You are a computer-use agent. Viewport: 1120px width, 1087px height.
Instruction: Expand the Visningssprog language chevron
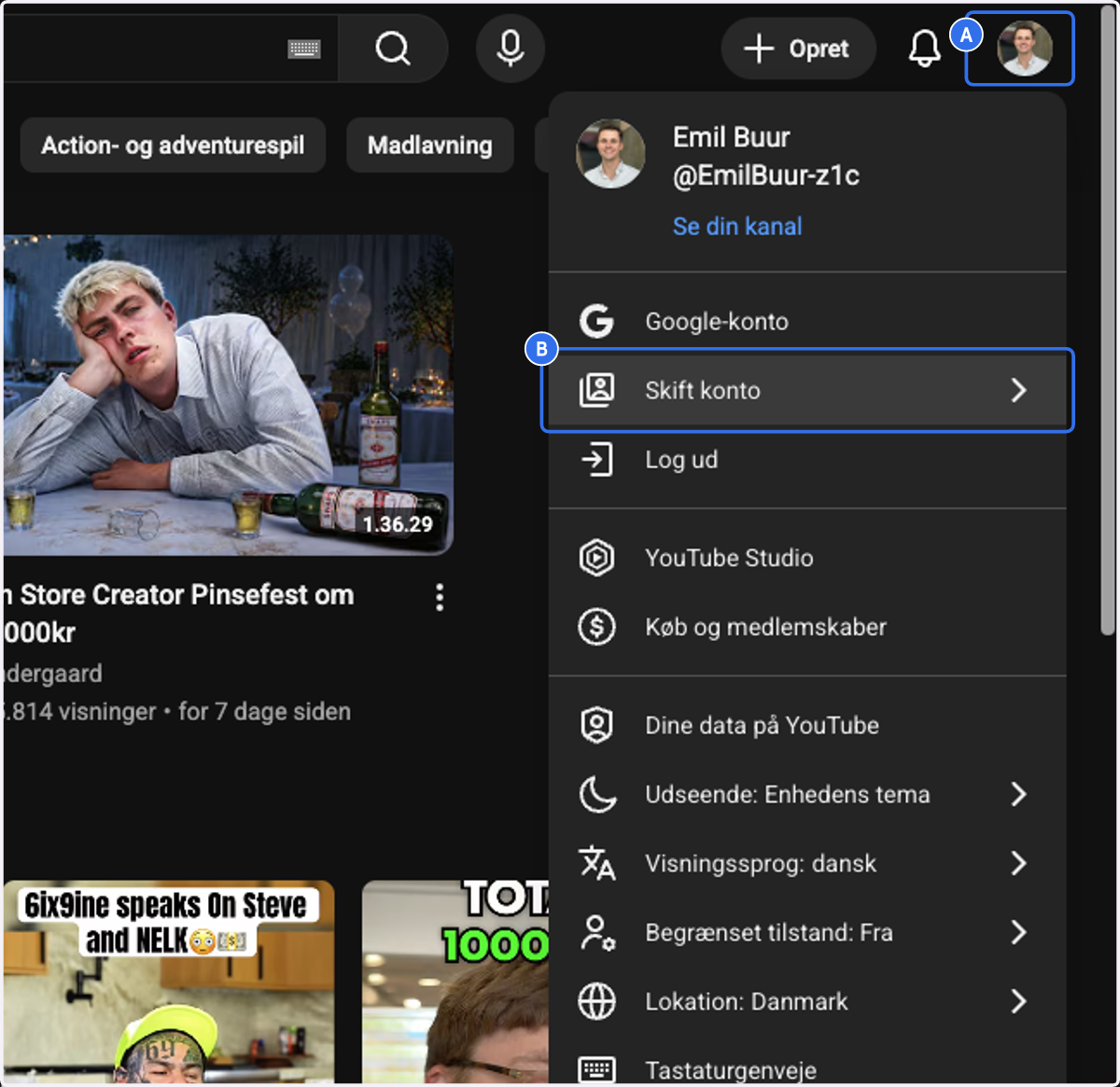[x=1018, y=863]
